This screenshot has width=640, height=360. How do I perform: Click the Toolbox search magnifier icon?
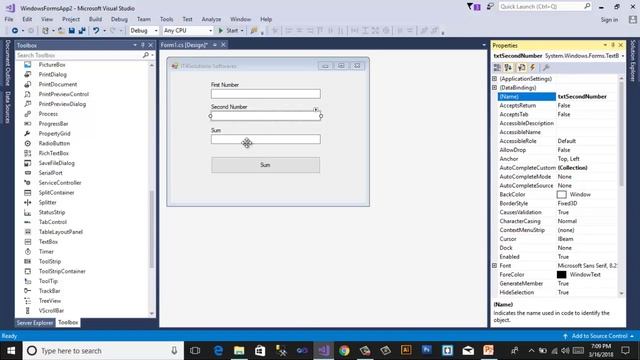point(146,55)
